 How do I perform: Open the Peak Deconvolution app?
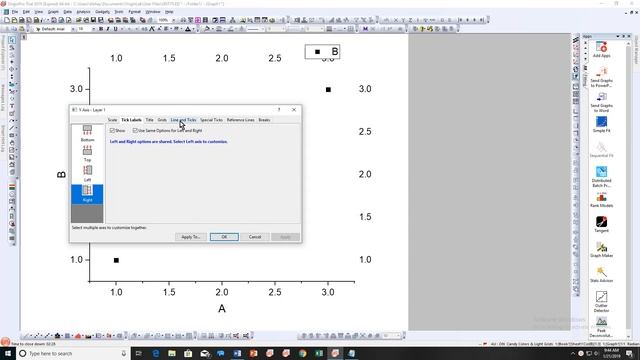click(601, 327)
